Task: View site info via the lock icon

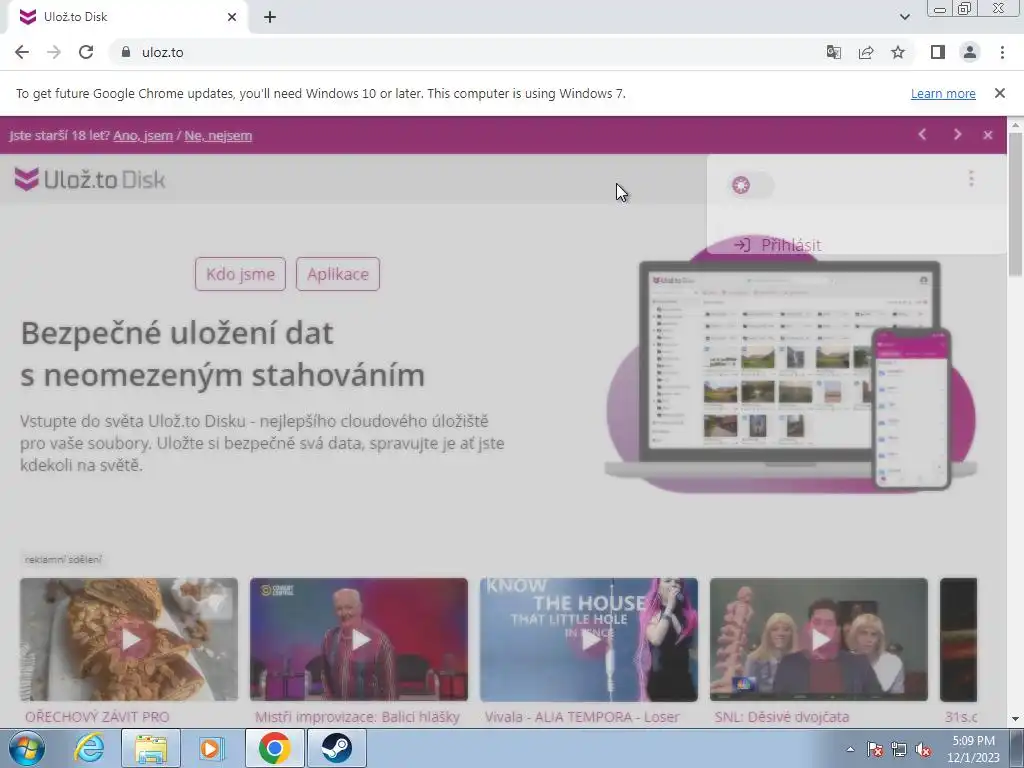Action: (x=126, y=52)
